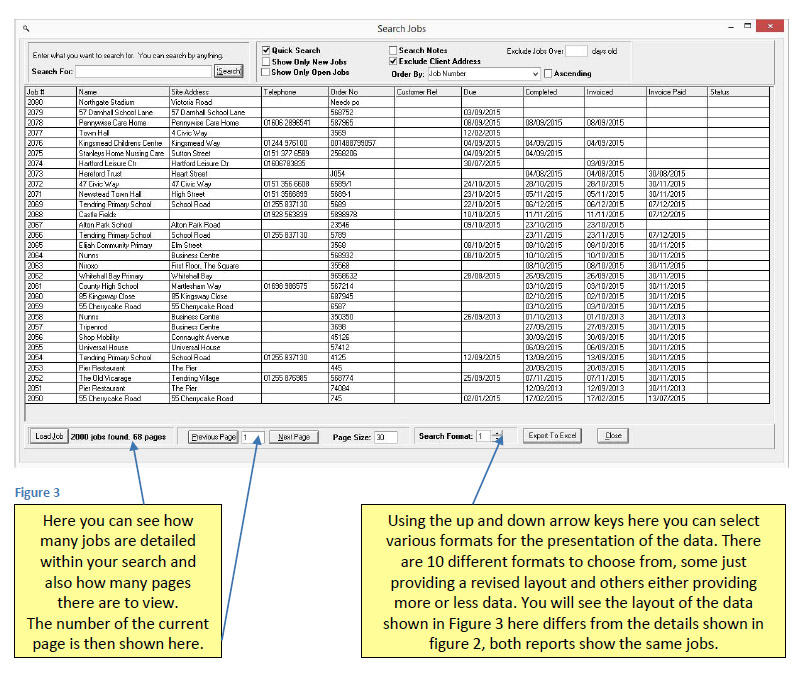This screenshot has height=674, width=810.
Task: Open the Order By dropdown
Action: pos(535,74)
